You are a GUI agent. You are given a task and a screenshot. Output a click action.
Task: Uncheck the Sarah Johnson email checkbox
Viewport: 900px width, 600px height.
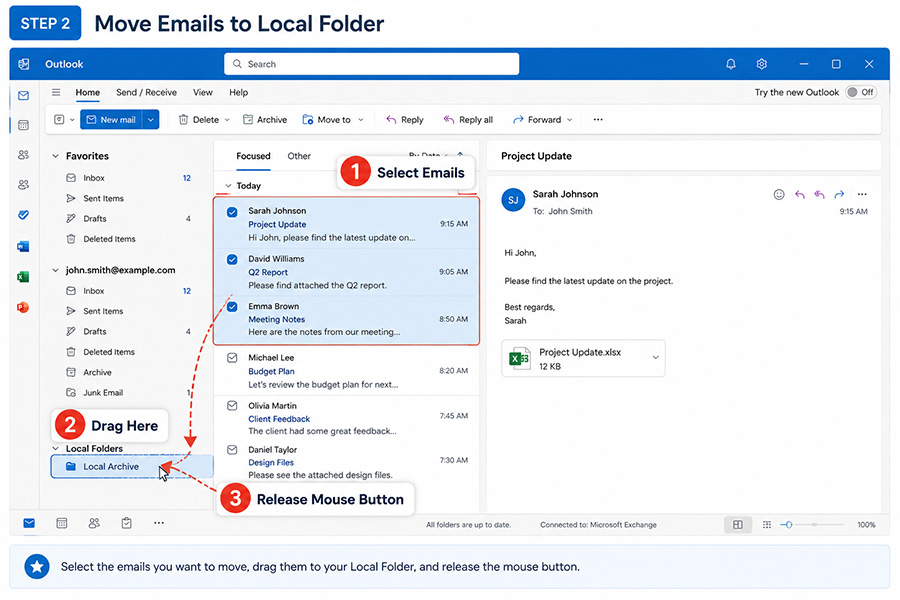232,212
